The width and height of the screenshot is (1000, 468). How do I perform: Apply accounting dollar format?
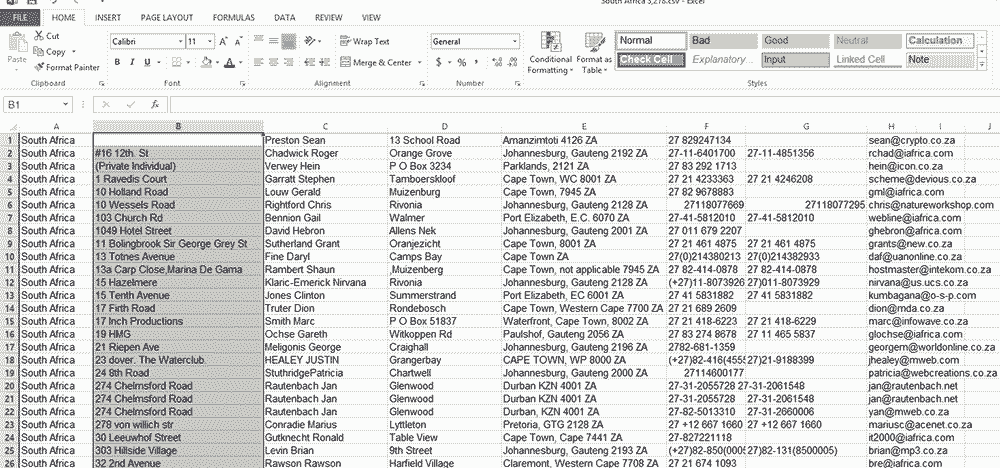tap(439, 62)
